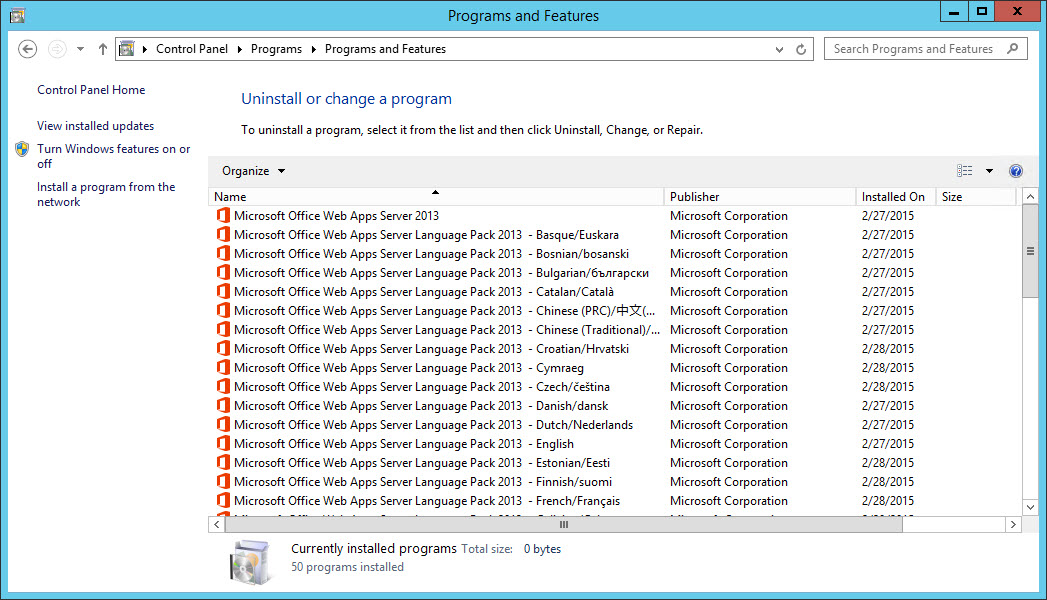Viewport: 1047px width, 600px height.
Task: Refresh the Programs and Features list
Action: pyautogui.click(x=801, y=49)
